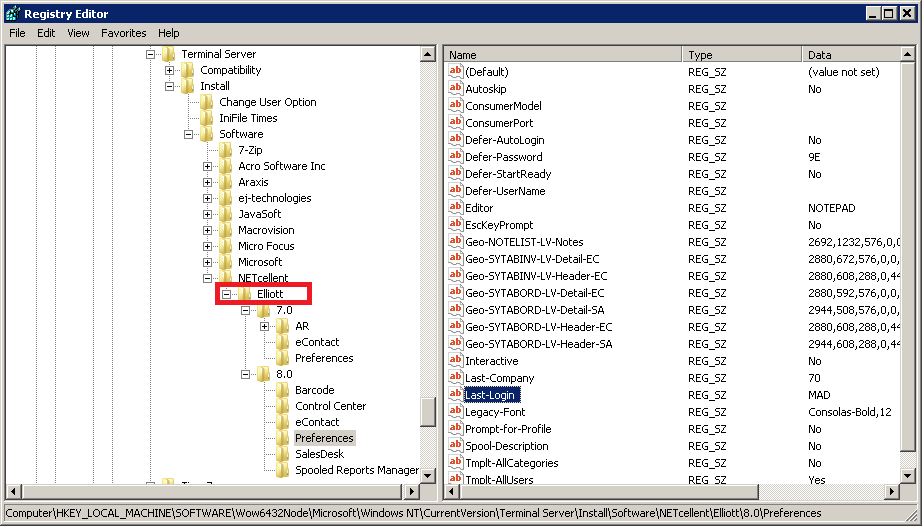Collapse the Software key under Install
Viewport: 922px width, 526px height.
(188, 135)
